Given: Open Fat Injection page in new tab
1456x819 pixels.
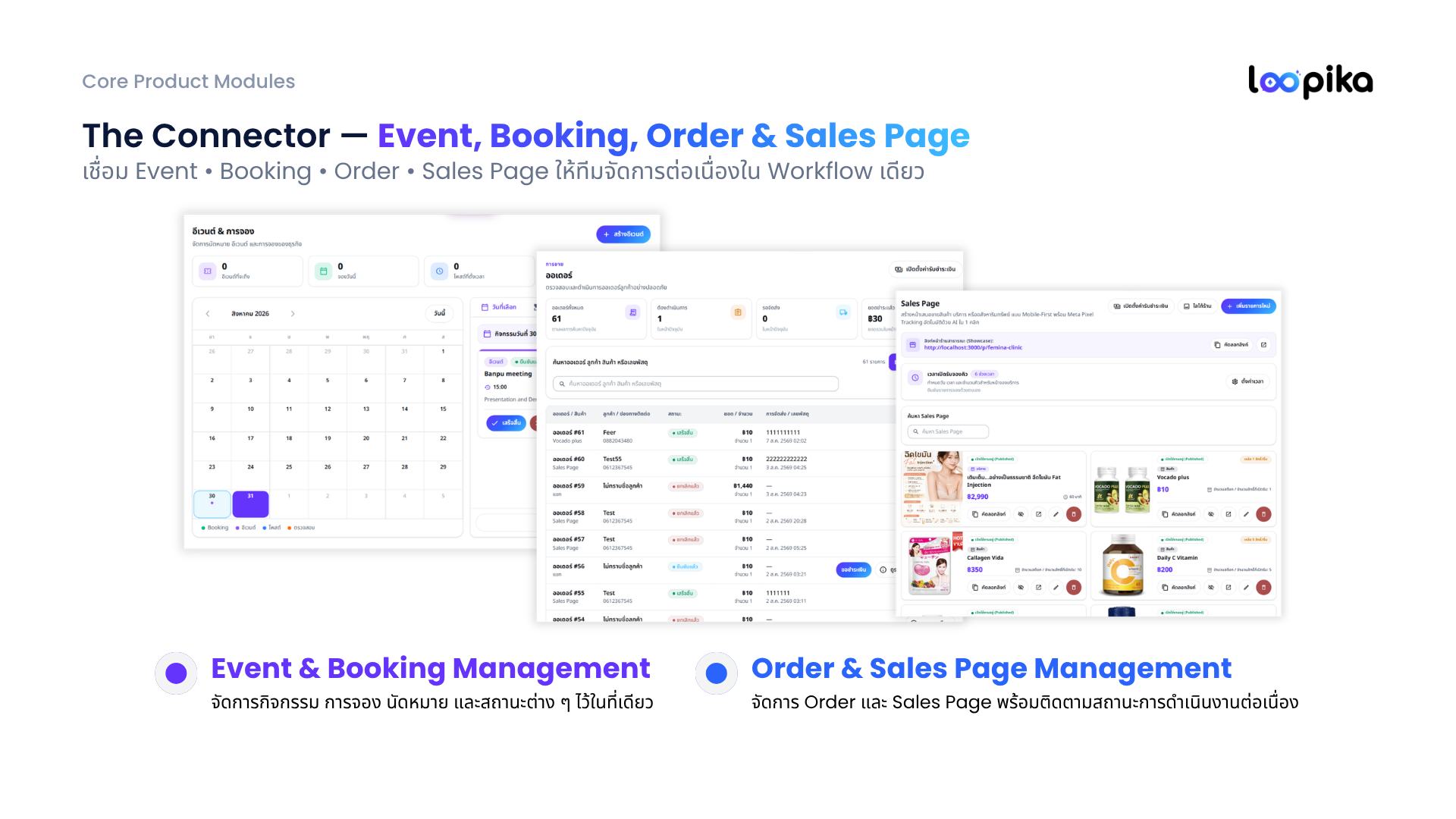Looking at the screenshot, I should tap(1038, 514).
